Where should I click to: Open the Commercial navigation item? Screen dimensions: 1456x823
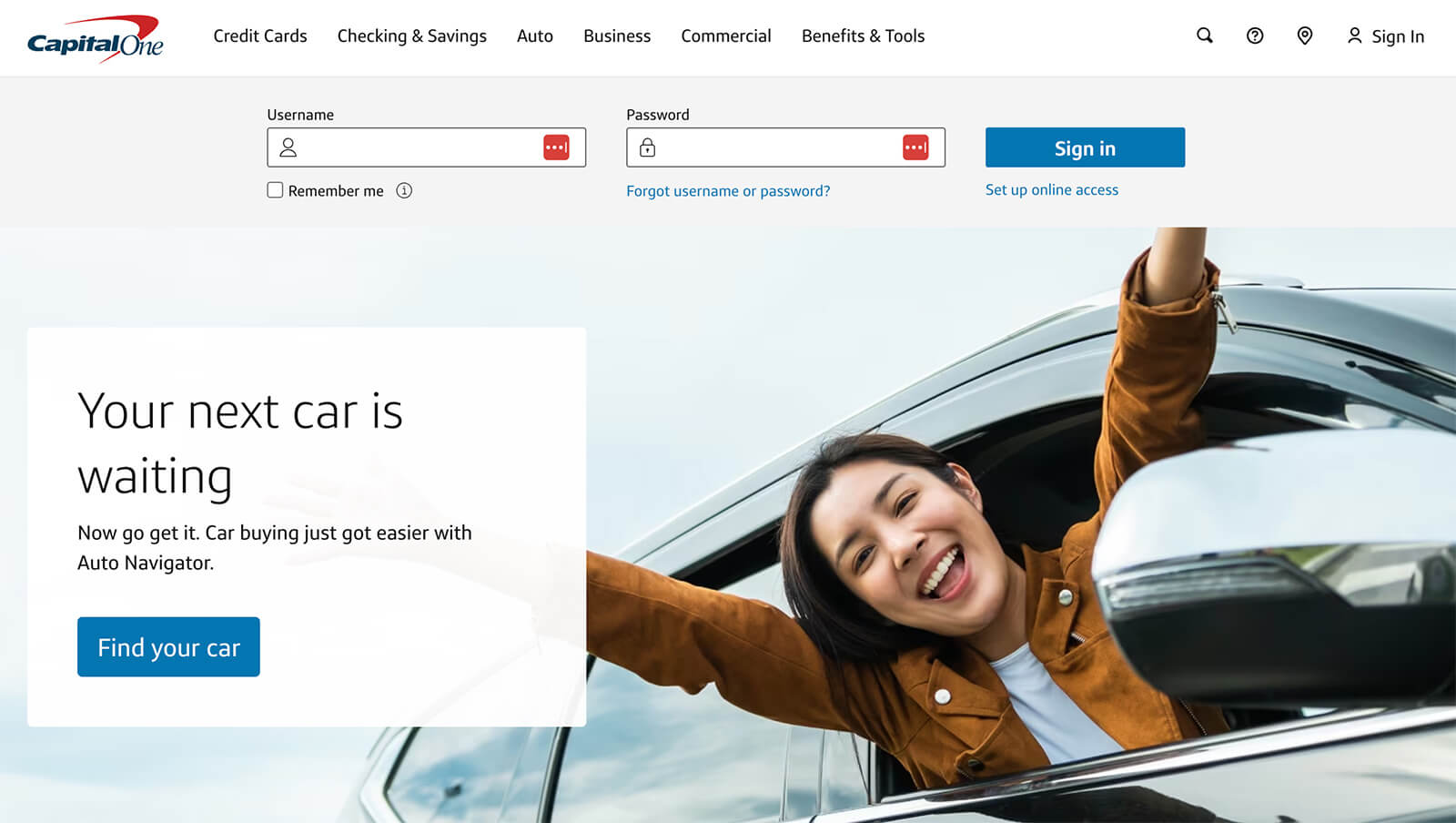click(x=726, y=36)
